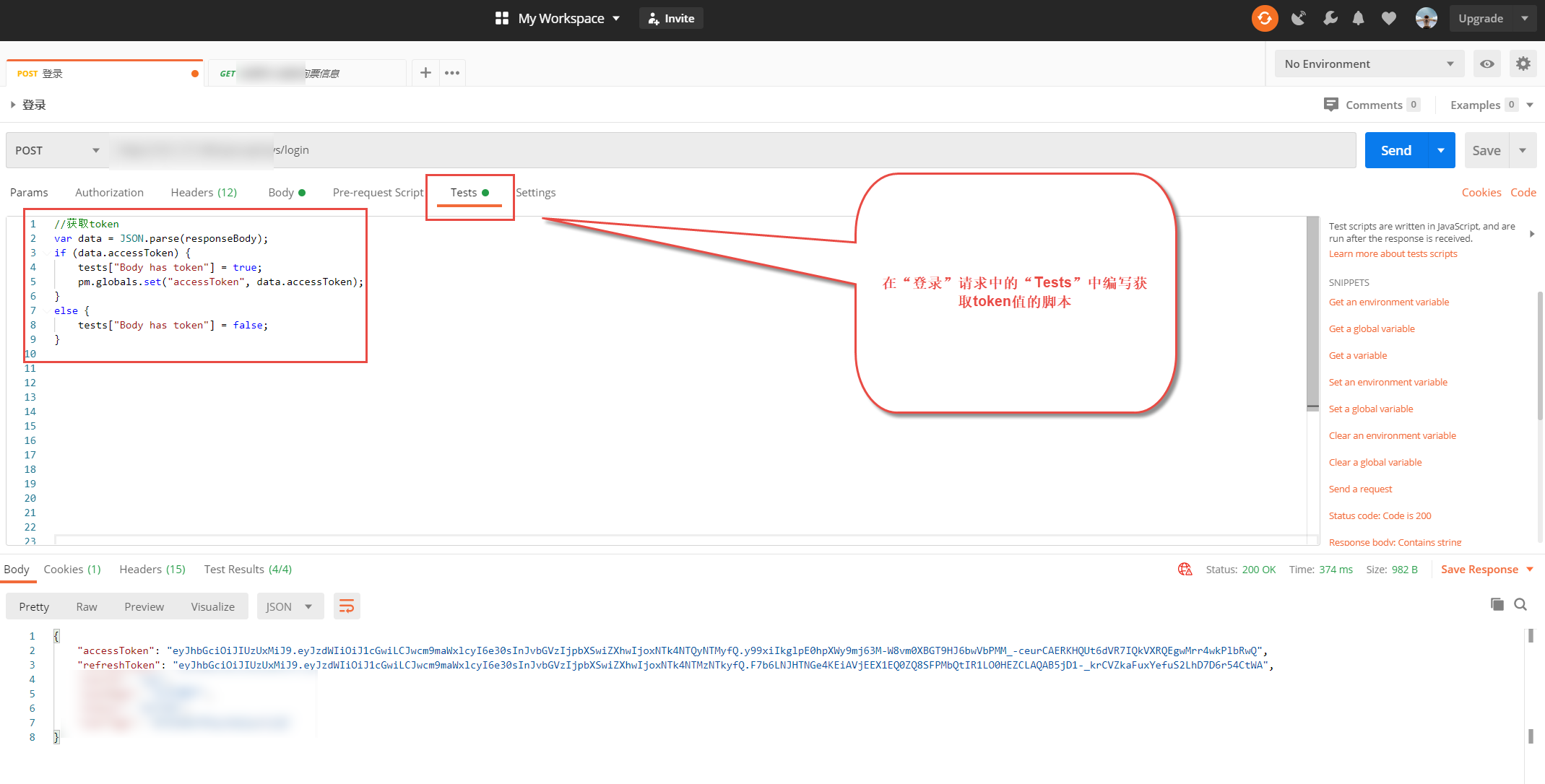Toggle the response line wrap button
The height and width of the screenshot is (784, 1545).
point(347,606)
